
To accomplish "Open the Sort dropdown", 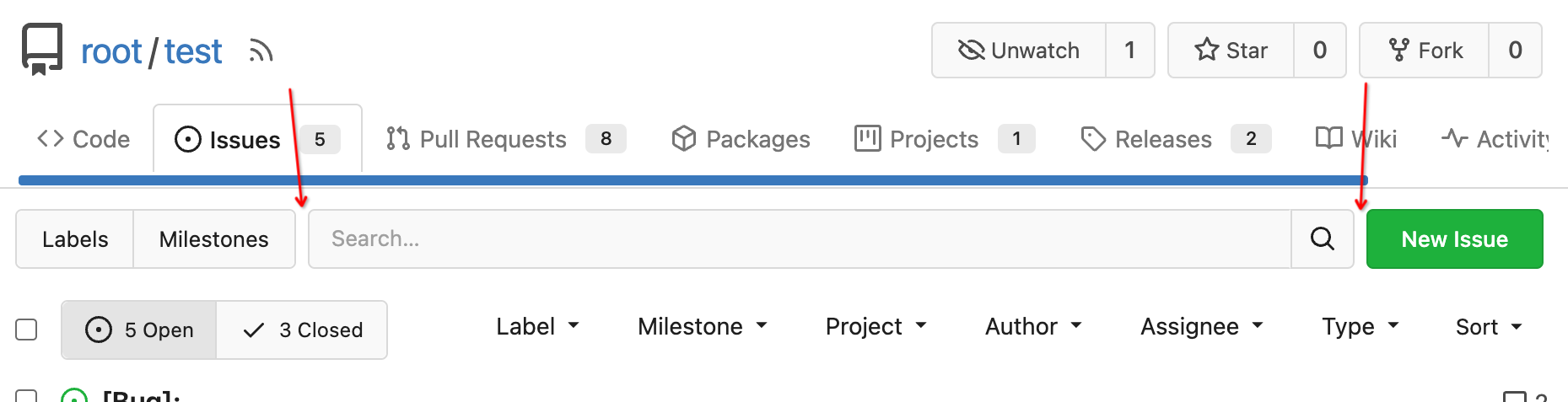I will pos(1489,327).
